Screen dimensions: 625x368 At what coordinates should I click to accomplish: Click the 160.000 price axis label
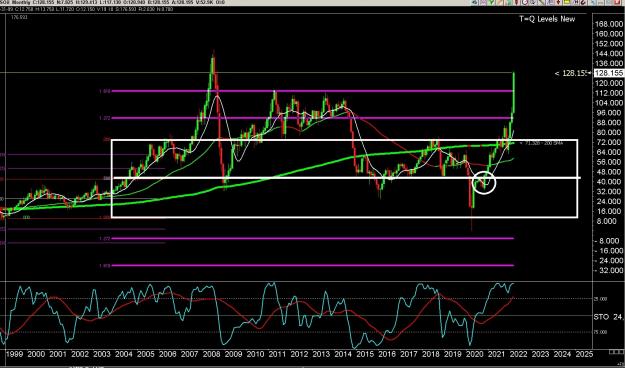coord(609,34)
